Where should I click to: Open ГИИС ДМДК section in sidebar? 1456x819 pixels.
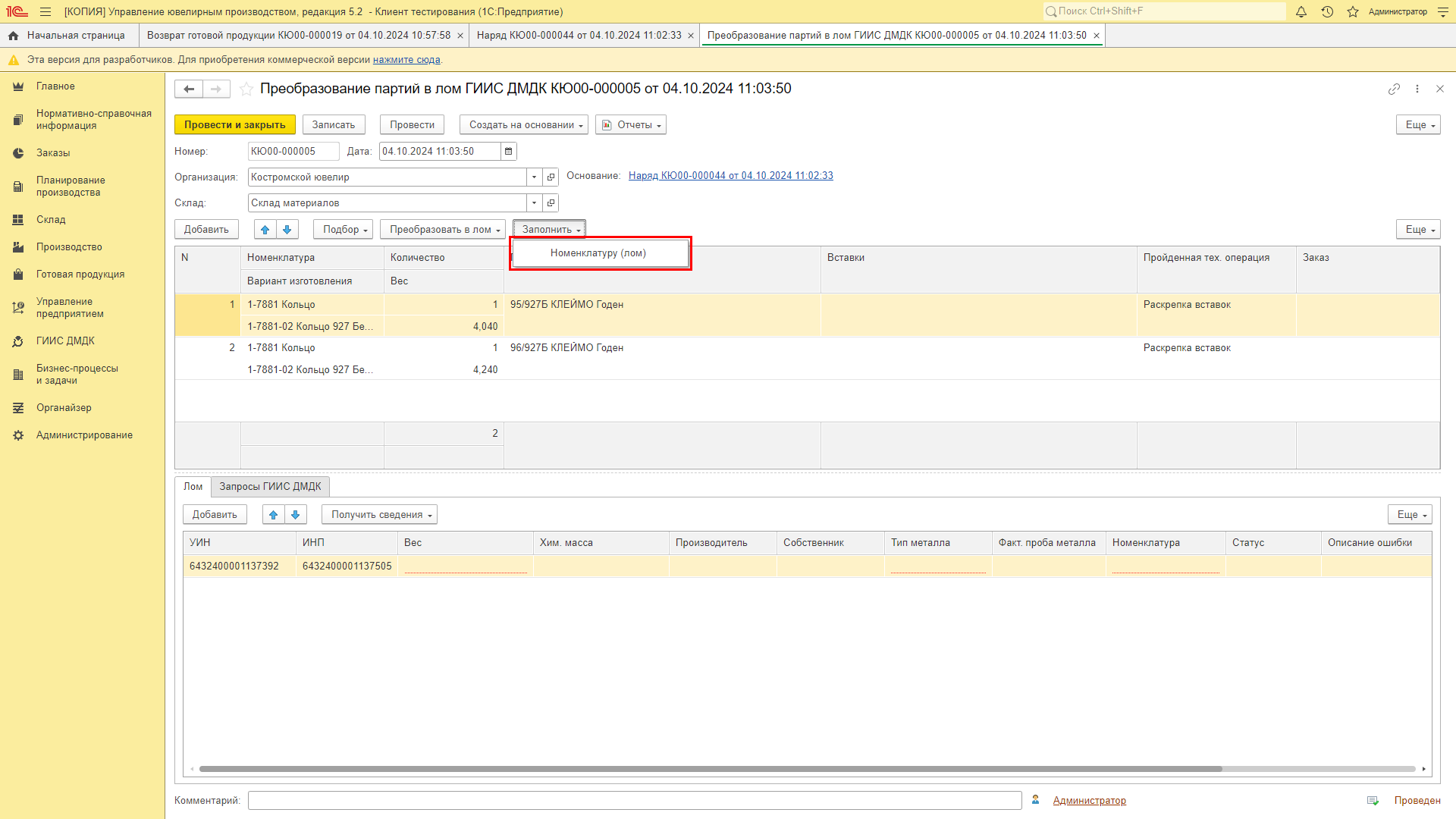pyautogui.click(x=65, y=341)
